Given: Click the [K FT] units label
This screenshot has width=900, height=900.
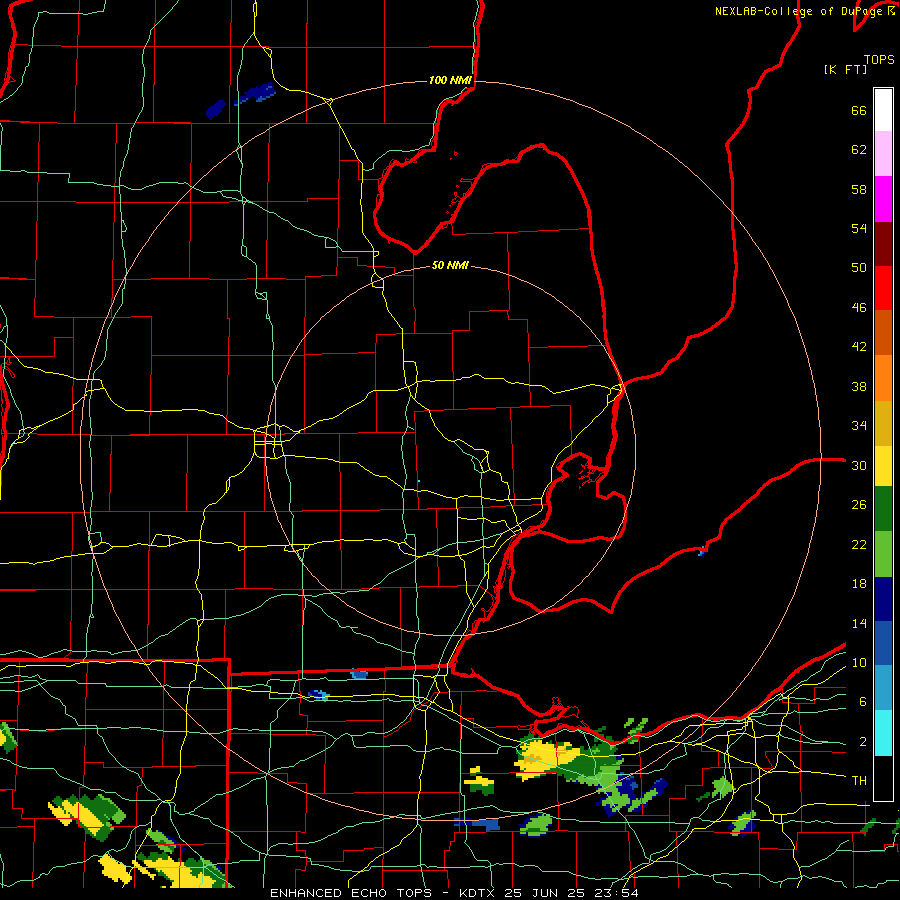Looking at the screenshot, I should coord(845,69).
